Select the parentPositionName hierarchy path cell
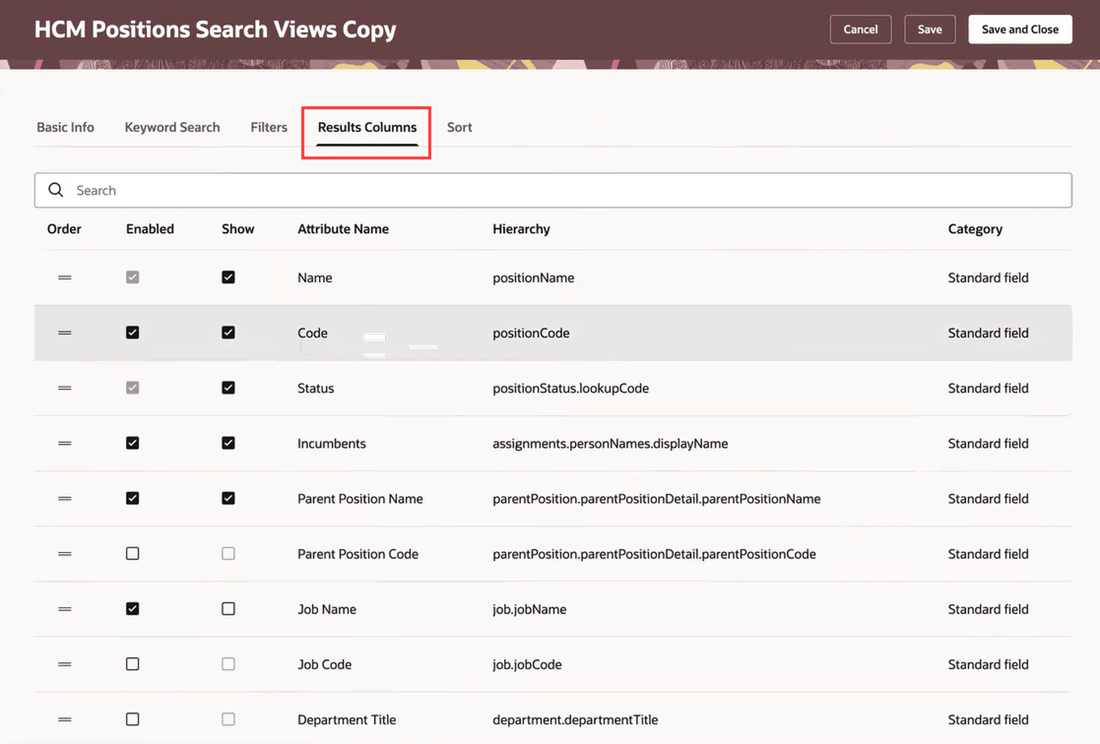Viewport: 1100px width, 744px height. point(656,499)
